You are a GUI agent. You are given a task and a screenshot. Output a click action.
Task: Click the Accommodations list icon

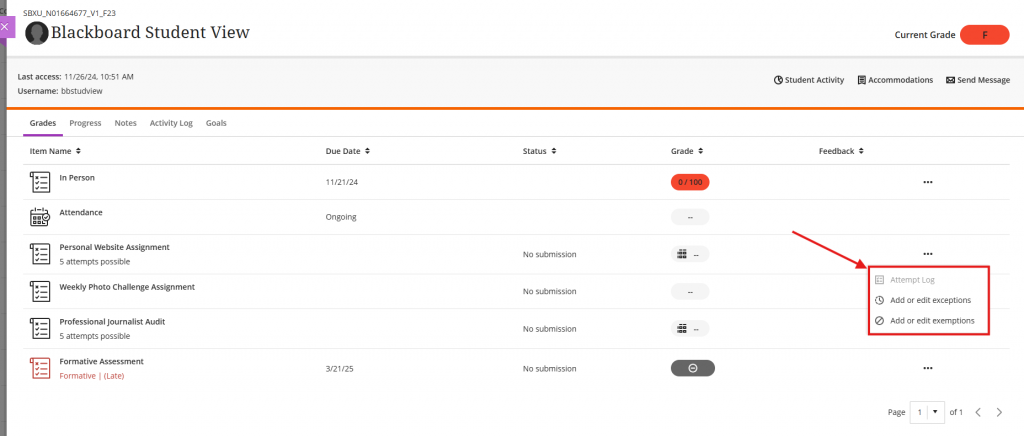click(x=862, y=80)
